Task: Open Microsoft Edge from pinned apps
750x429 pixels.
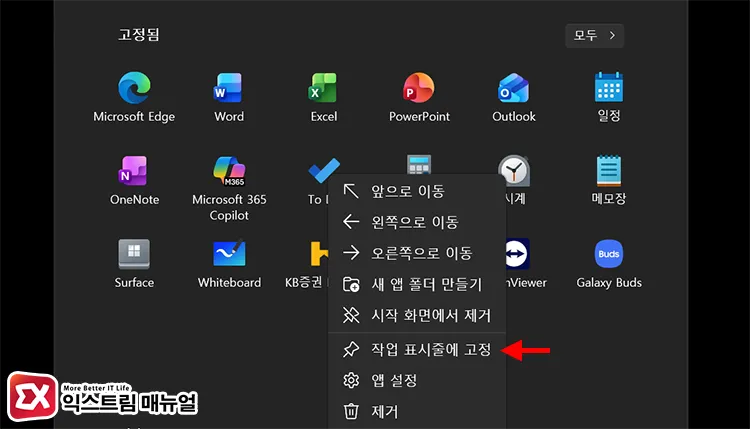Action: (x=134, y=88)
